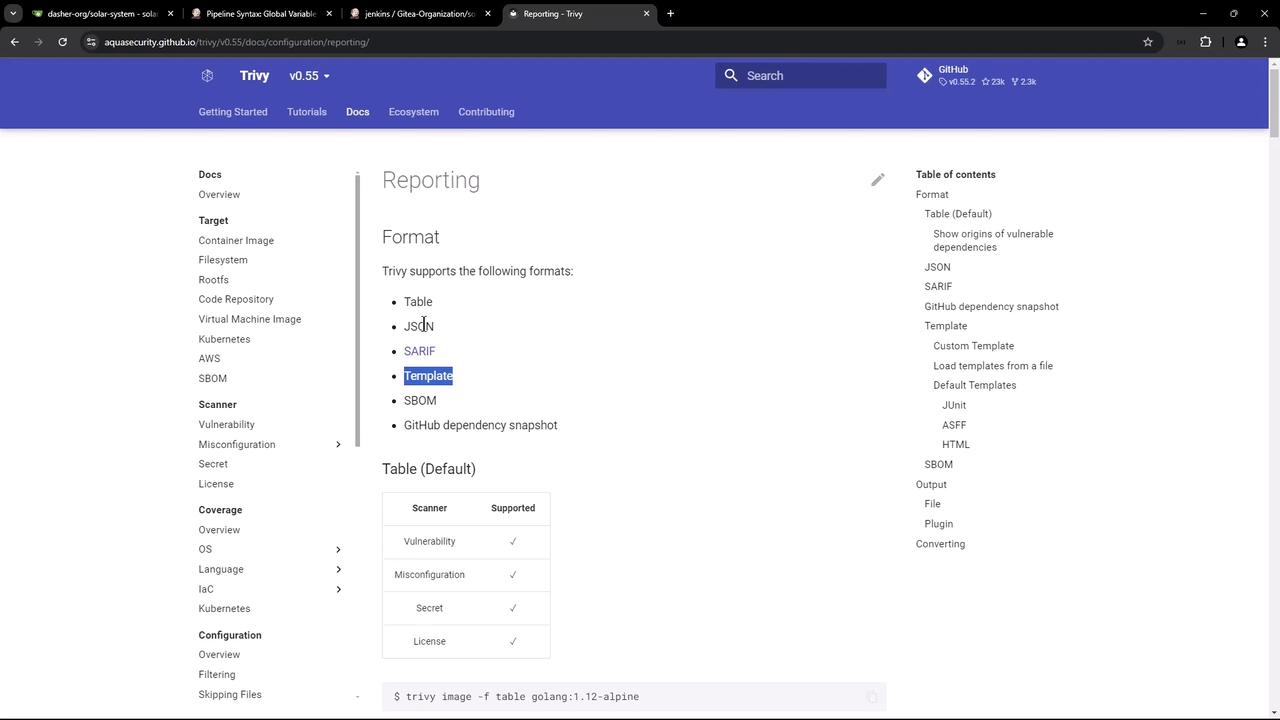This screenshot has height=720, width=1280.
Task: Open new browser tab with plus button
Action: tap(670, 14)
